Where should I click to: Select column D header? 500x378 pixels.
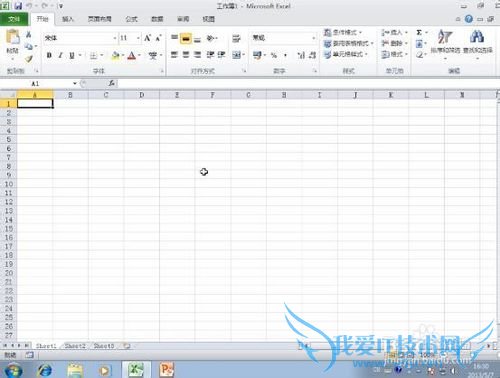click(x=142, y=95)
